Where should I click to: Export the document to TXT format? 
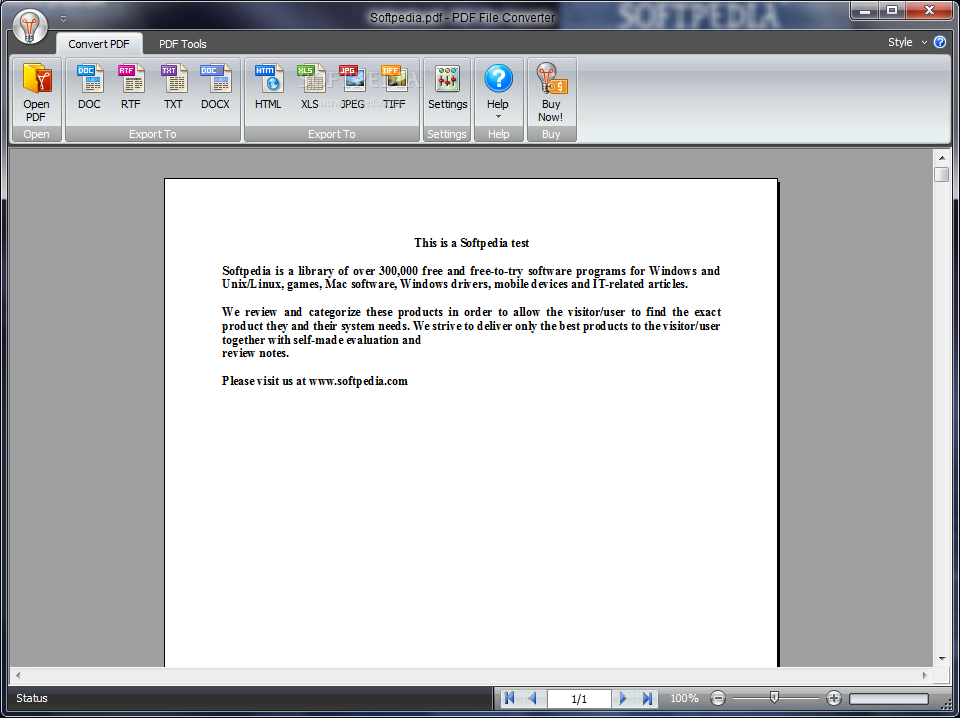(173, 86)
